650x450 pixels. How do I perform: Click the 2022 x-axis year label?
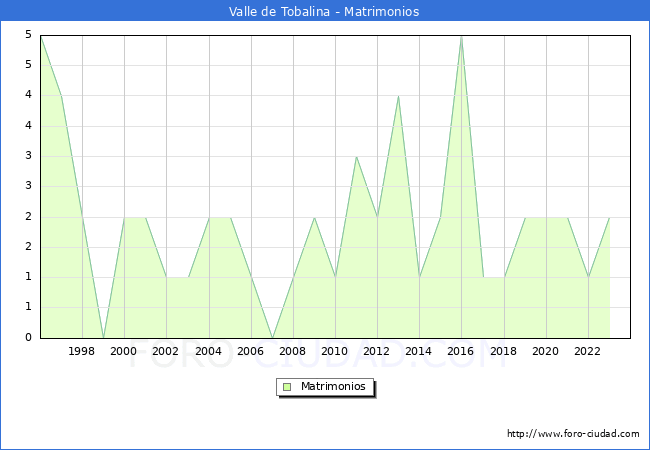click(588, 351)
